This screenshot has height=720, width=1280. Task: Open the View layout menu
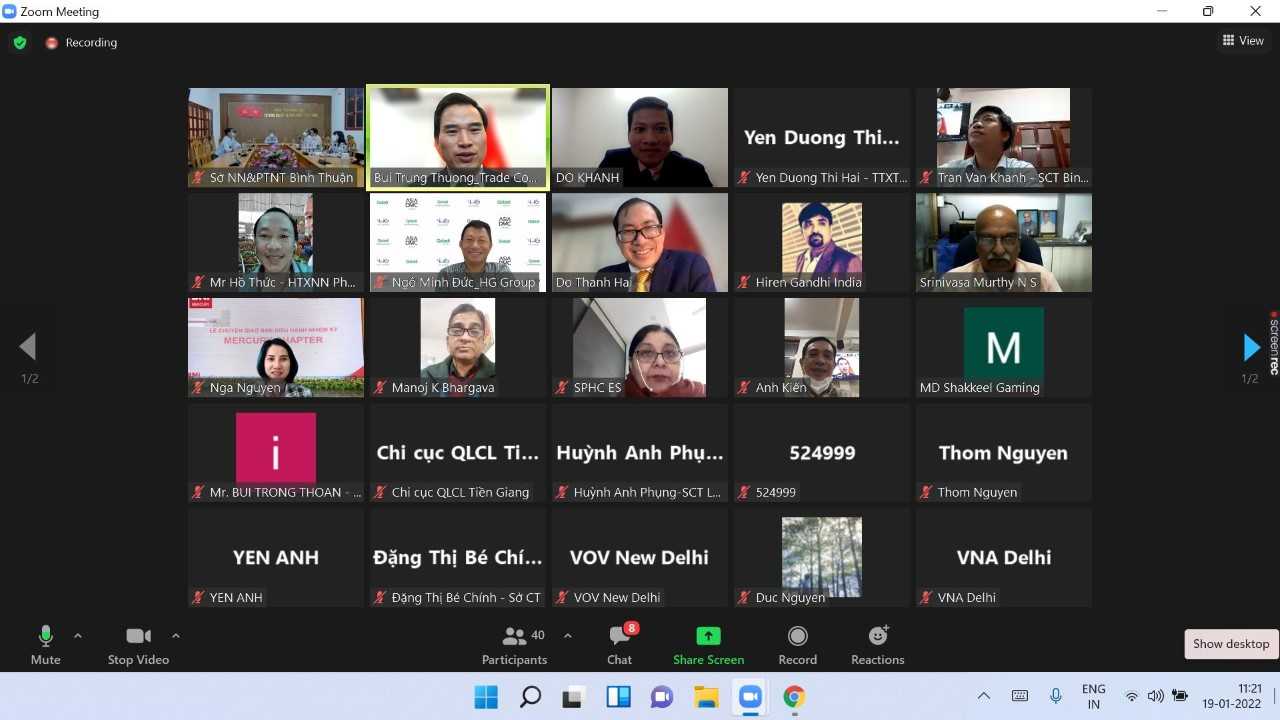1243,41
